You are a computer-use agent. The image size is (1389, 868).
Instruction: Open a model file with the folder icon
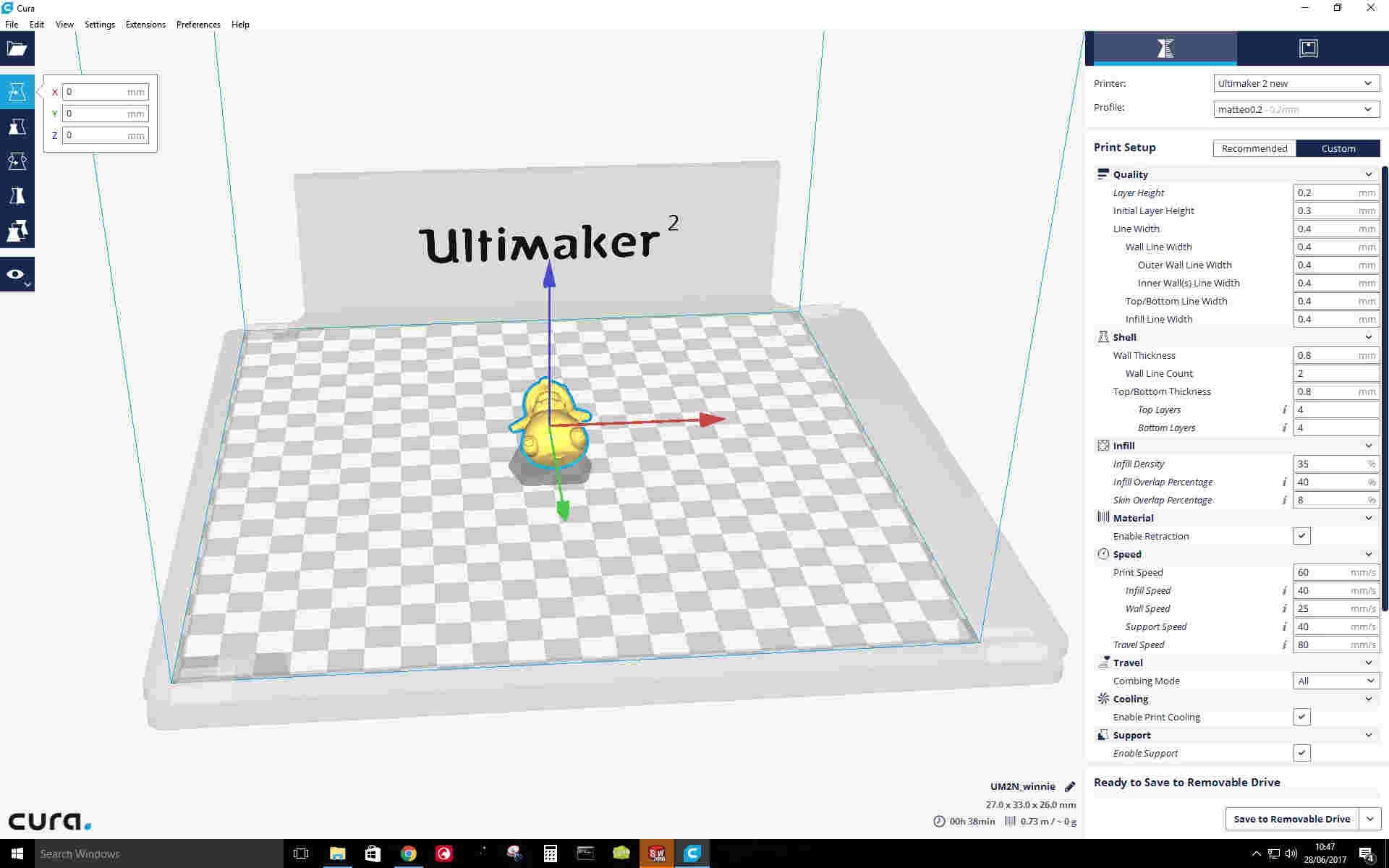point(17,48)
